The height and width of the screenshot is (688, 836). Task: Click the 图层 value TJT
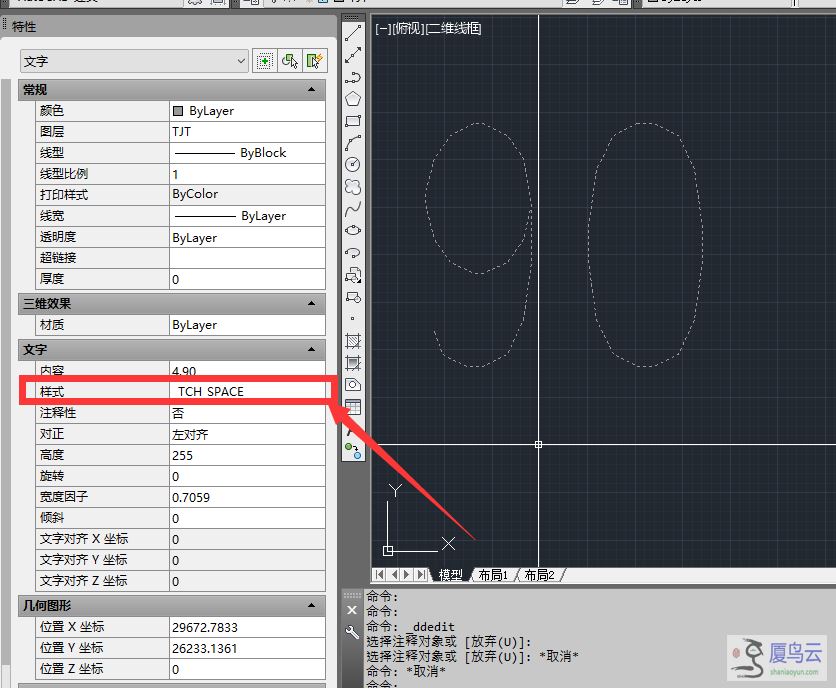(x=247, y=132)
